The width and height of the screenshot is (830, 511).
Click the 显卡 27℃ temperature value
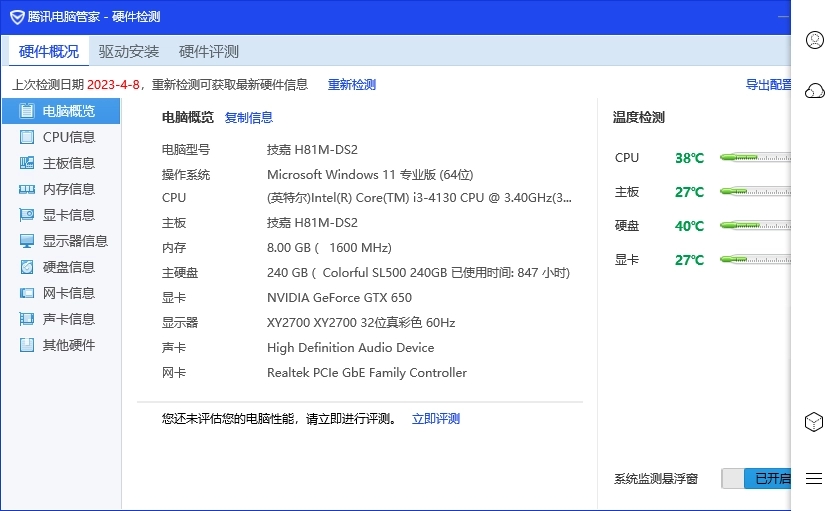[689, 259]
